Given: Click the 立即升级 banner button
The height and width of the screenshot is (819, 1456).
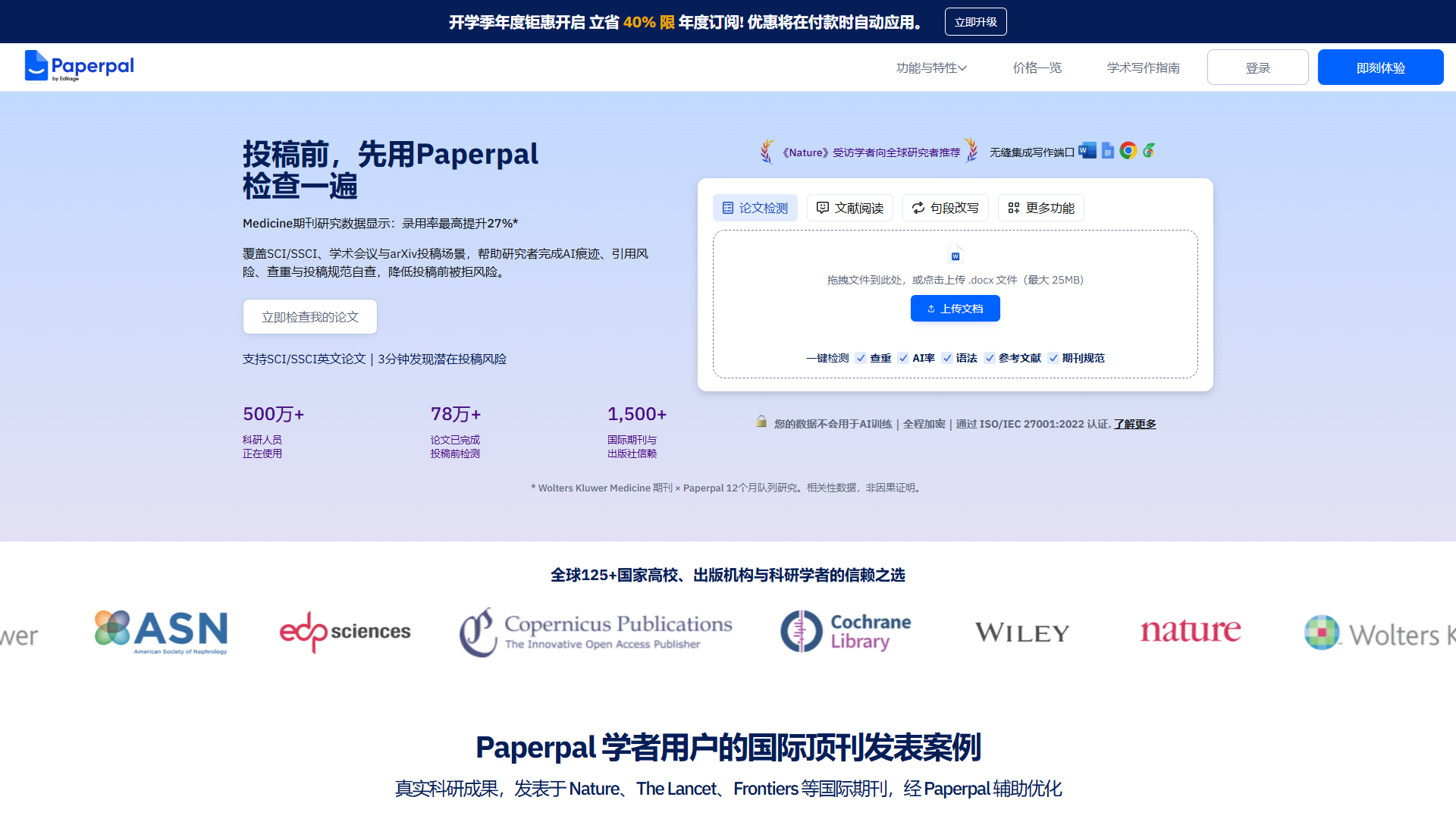Looking at the screenshot, I should tap(976, 21).
